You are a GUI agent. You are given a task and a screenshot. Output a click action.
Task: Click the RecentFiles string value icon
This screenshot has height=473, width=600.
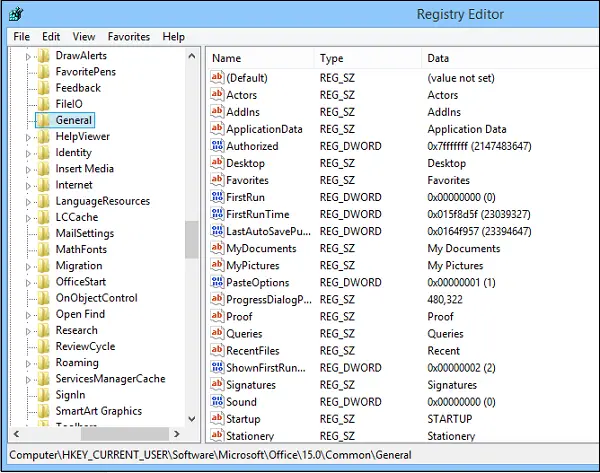coord(217,350)
